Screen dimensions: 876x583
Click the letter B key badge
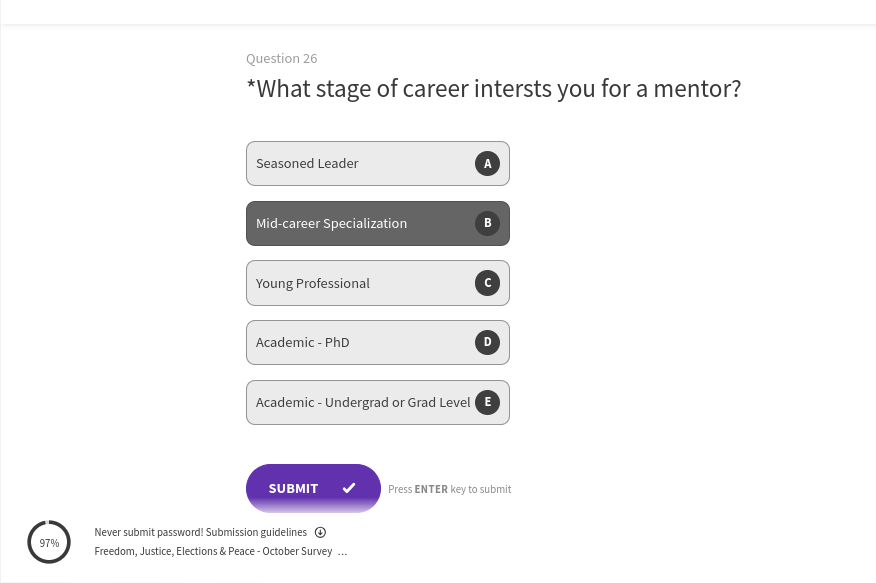487,223
